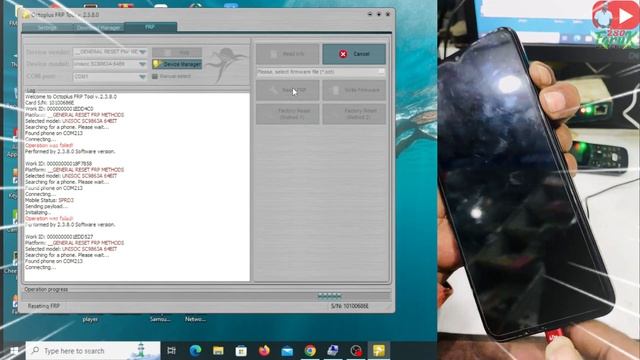Launch Microsoft Edge from the taskbar
Viewport: 640px width, 360px height.
pos(195,351)
